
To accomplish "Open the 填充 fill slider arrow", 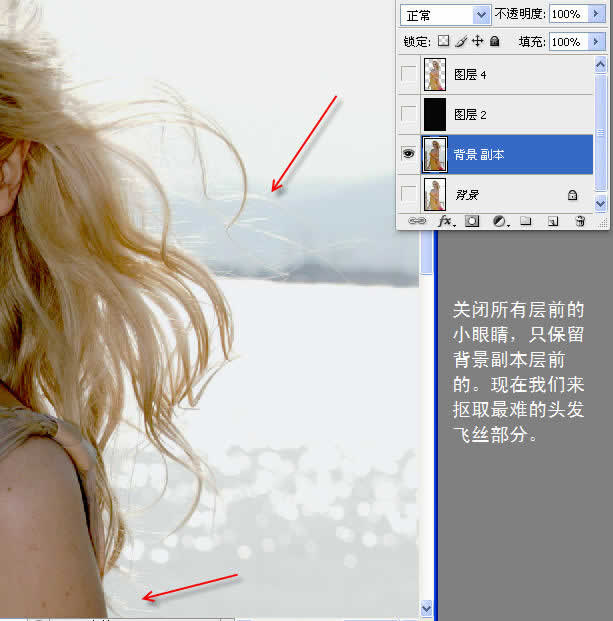I will pos(596,41).
